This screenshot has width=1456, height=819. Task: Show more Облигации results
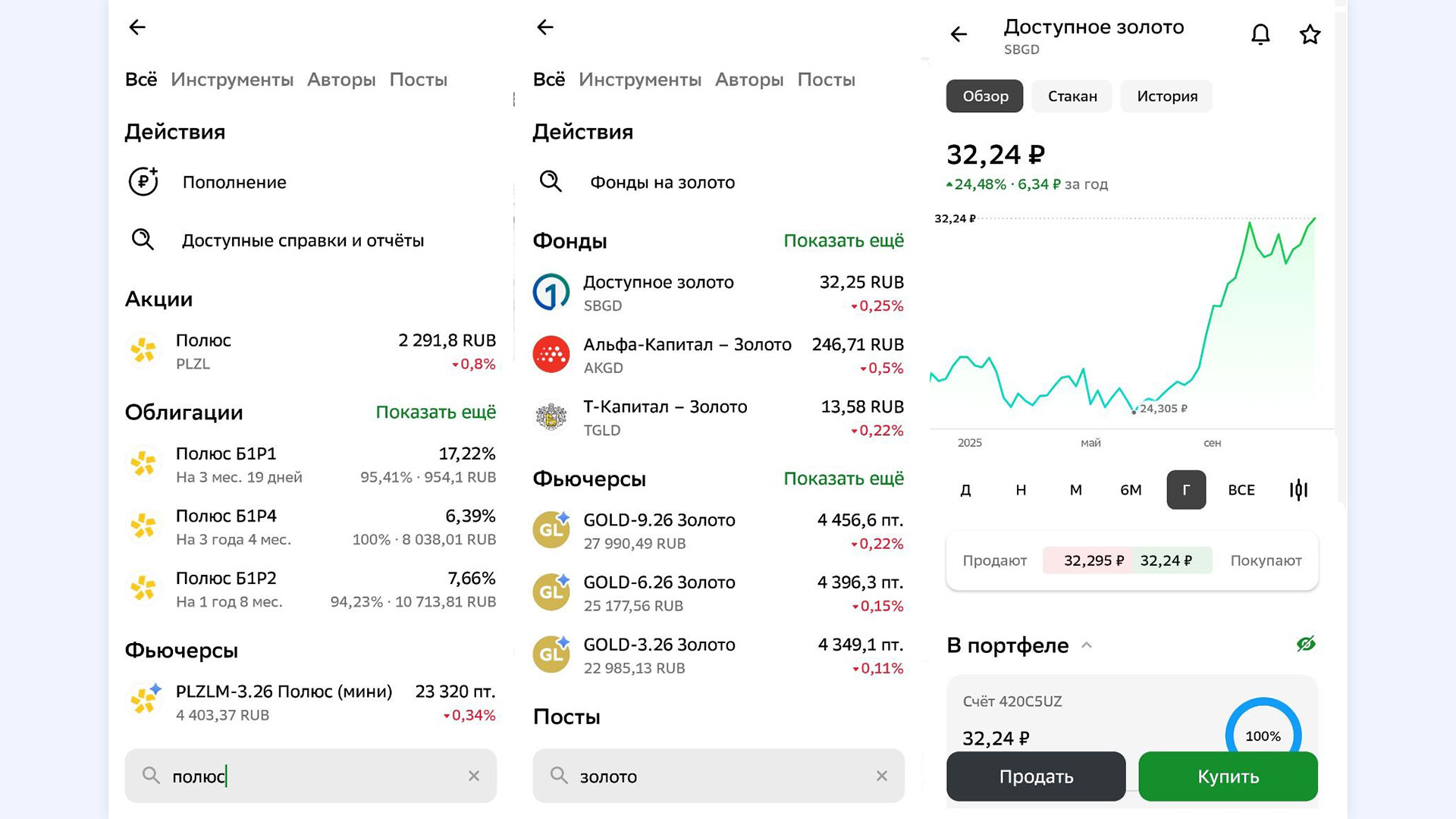435,413
